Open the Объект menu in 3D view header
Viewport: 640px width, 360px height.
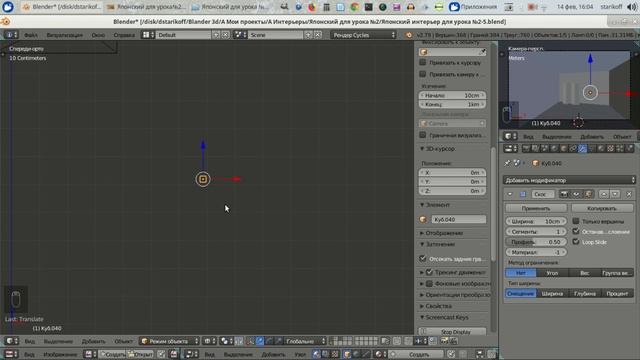click(x=123, y=341)
